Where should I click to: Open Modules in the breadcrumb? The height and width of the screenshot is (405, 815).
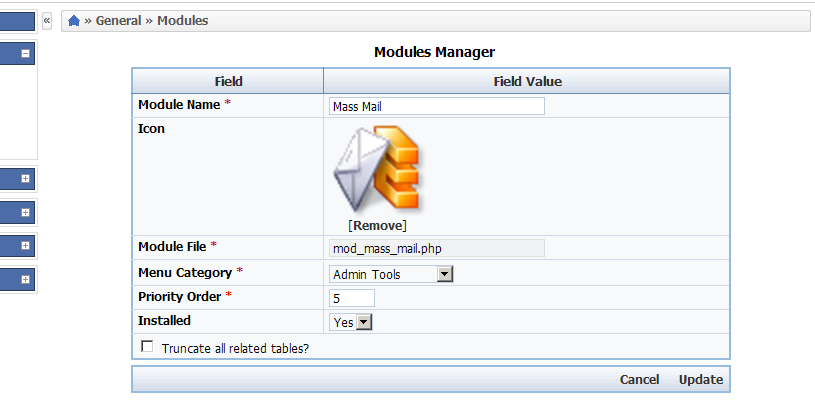pos(183,21)
